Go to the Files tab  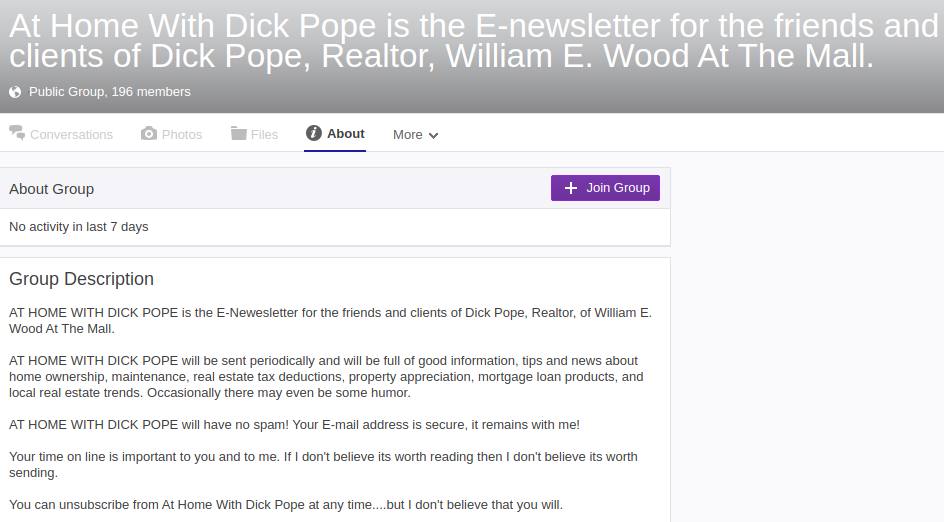pos(264,134)
